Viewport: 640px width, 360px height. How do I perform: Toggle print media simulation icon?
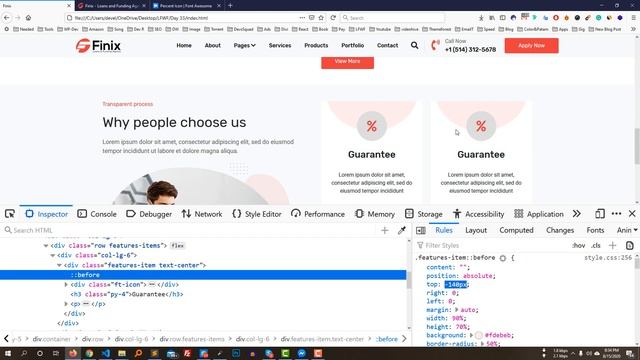(629, 245)
